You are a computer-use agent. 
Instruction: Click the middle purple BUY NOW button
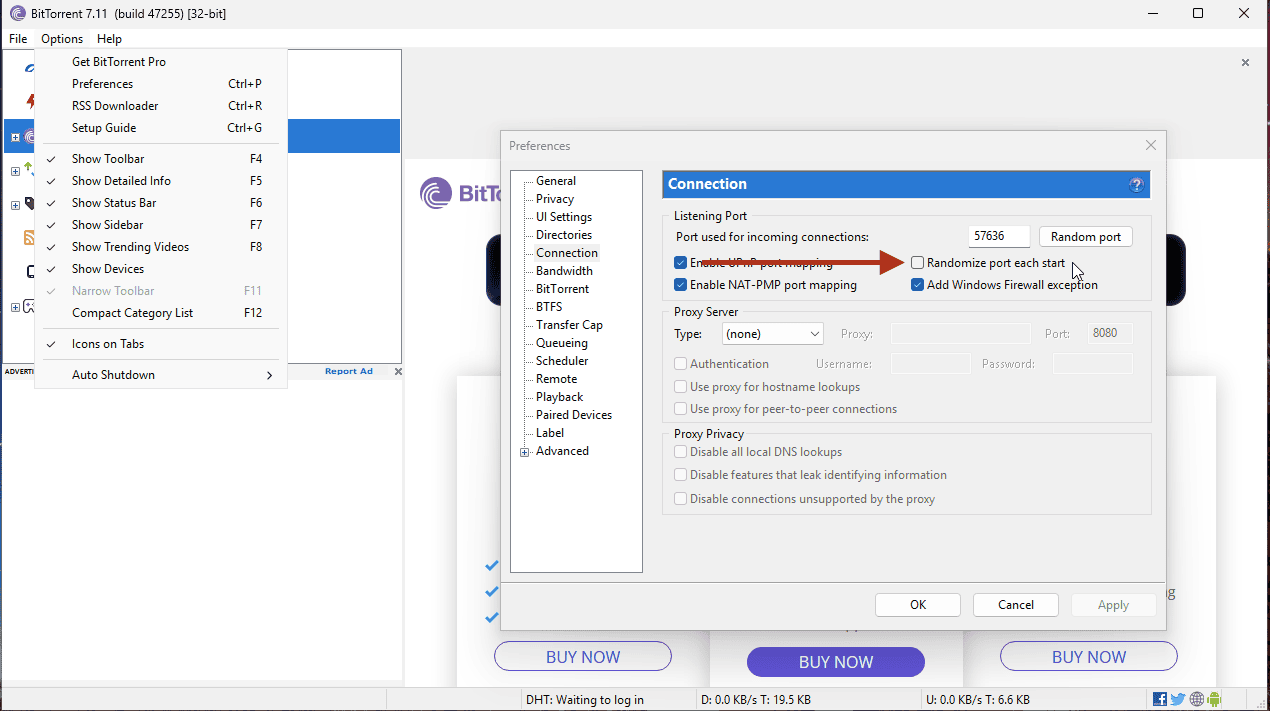(836, 662)
